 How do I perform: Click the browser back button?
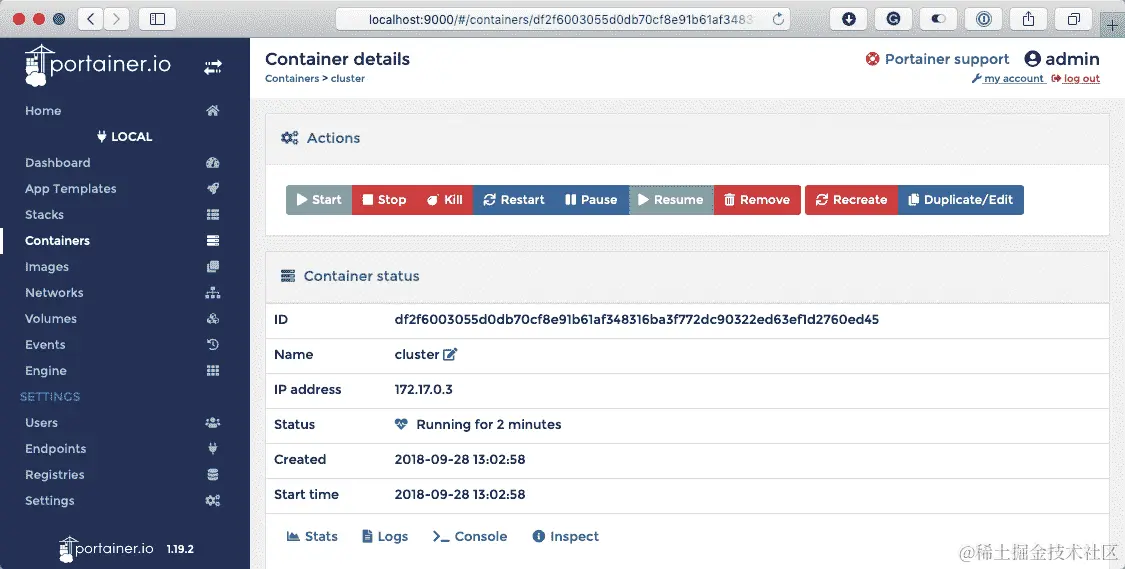click(x=90, y=19)
